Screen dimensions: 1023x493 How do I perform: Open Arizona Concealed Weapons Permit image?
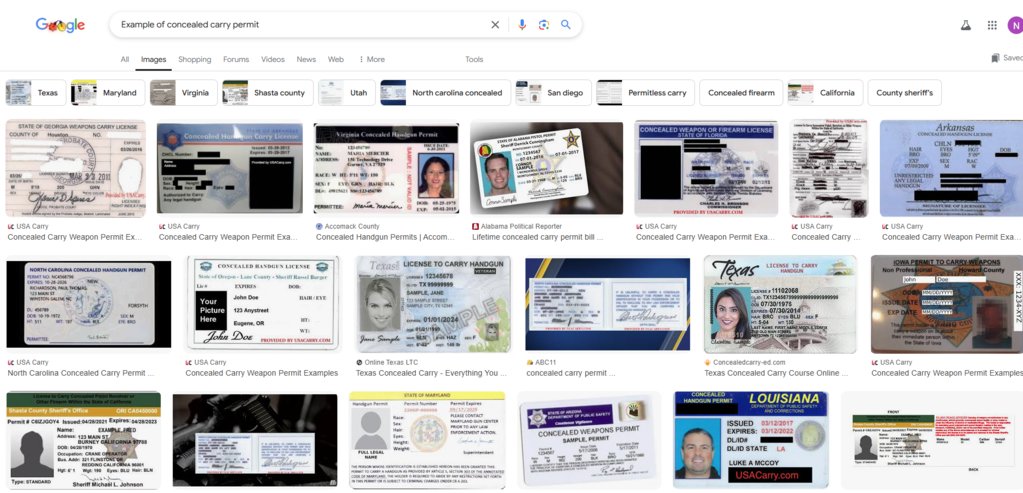[589, 440]
